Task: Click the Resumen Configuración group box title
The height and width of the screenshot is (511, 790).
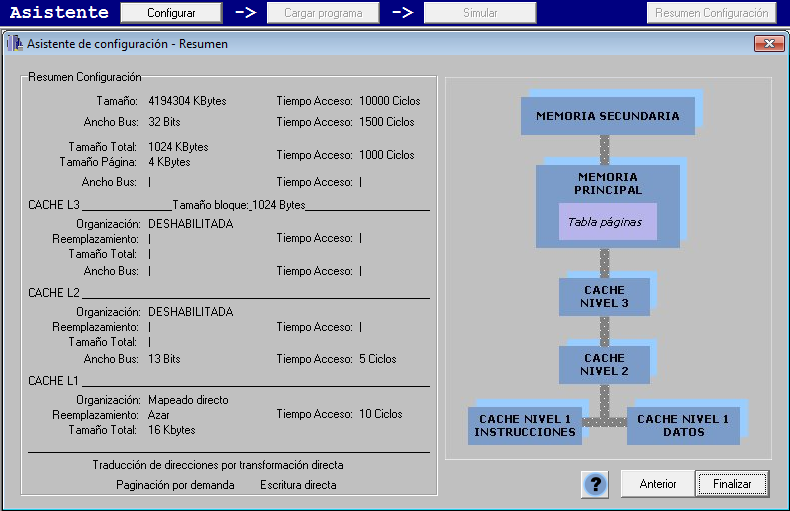Action: pos(85,77)
